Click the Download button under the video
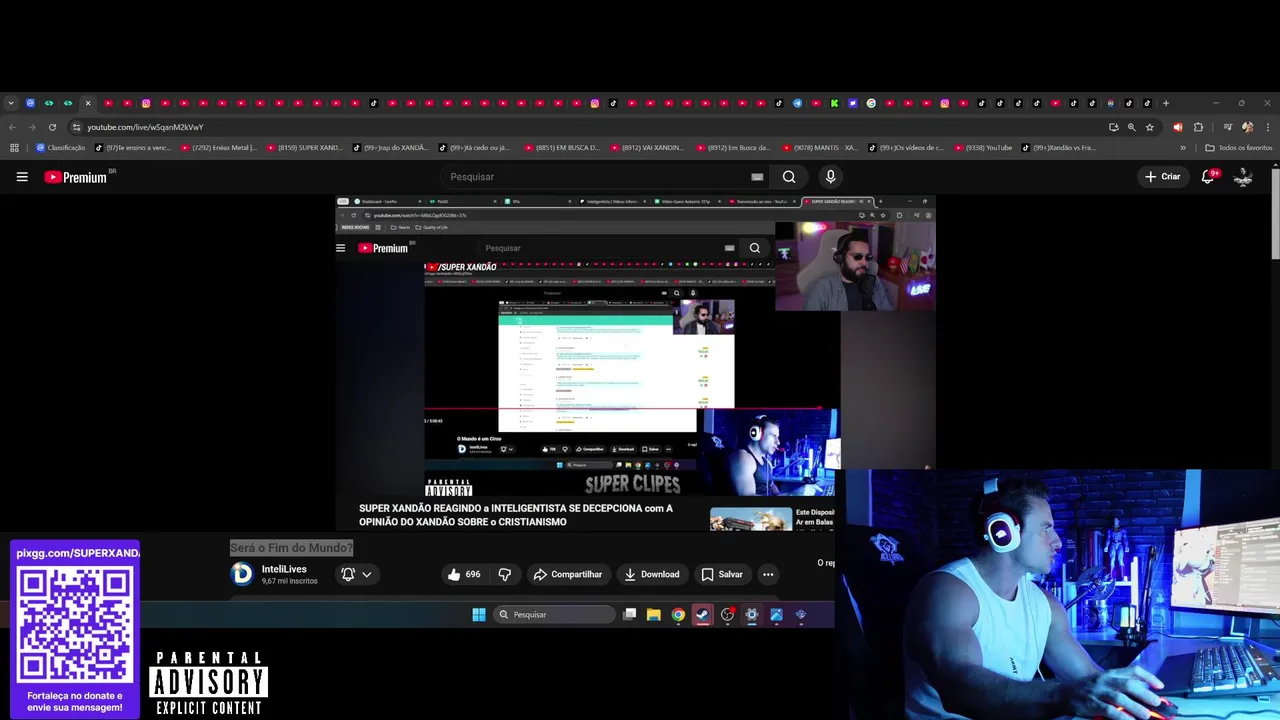 651,574
